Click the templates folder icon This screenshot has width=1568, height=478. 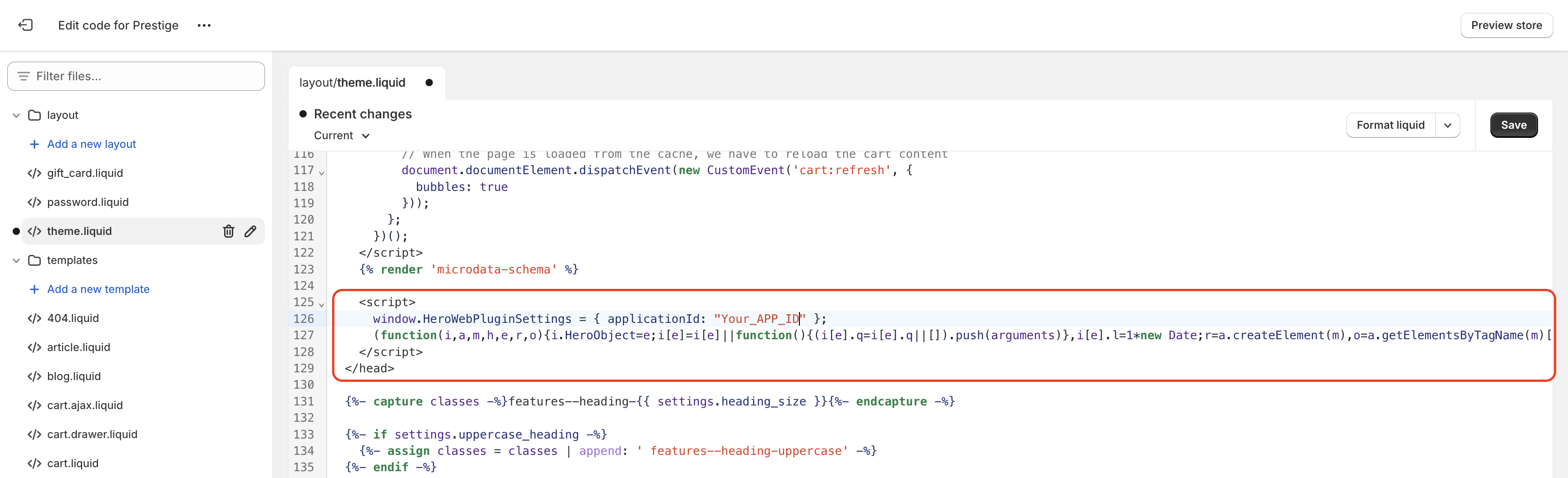34,260
